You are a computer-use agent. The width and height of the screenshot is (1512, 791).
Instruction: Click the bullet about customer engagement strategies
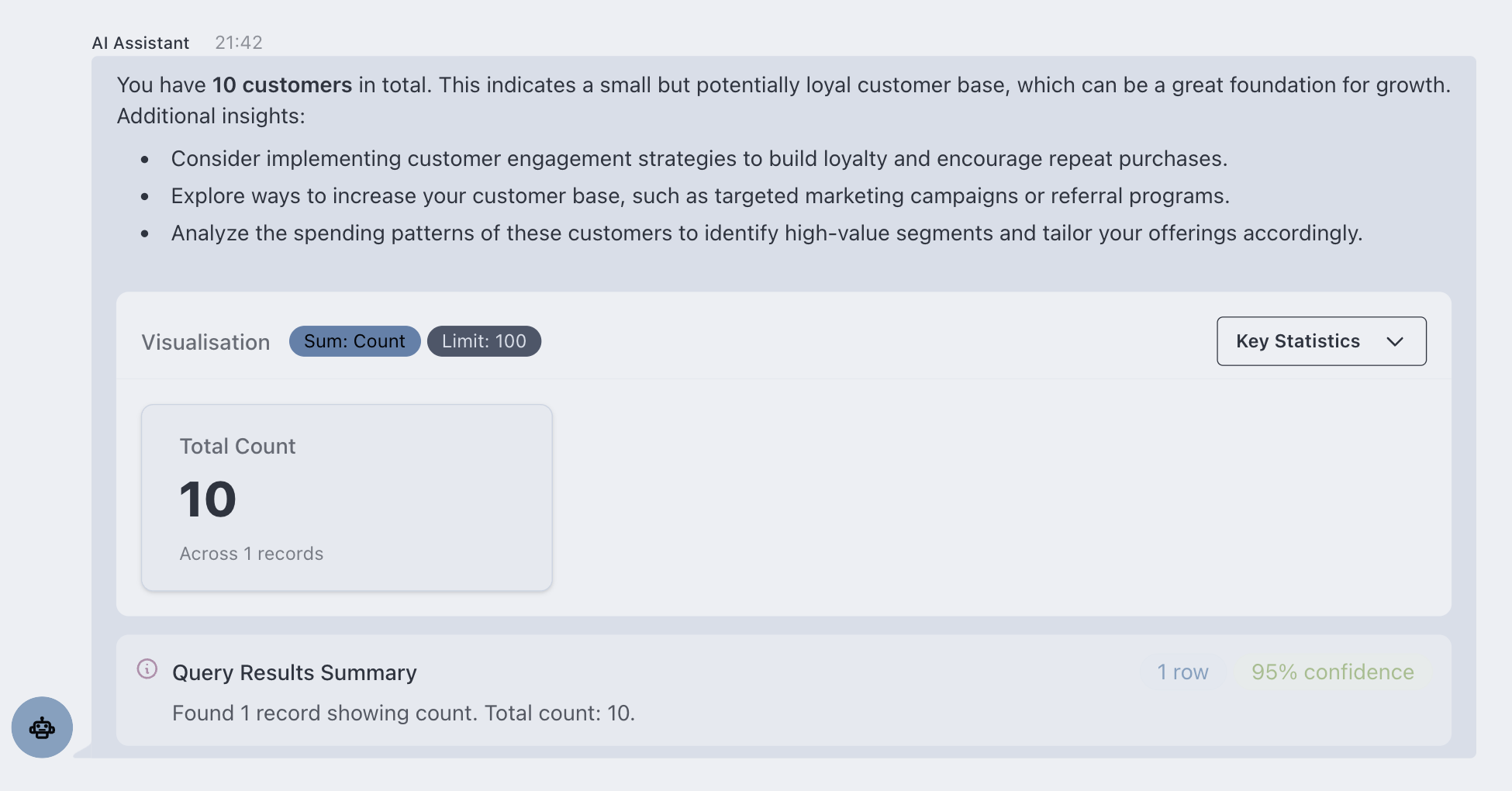[x=699, y=159]
